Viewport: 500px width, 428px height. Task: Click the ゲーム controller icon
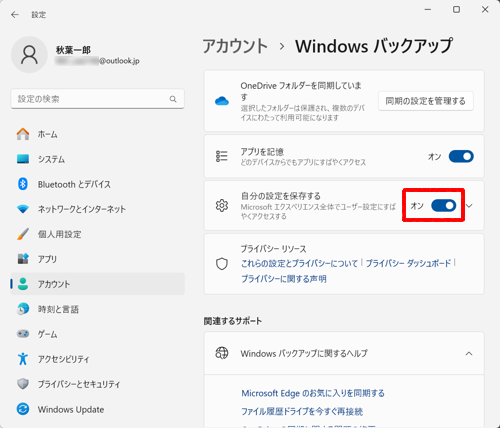pos(23,334)
